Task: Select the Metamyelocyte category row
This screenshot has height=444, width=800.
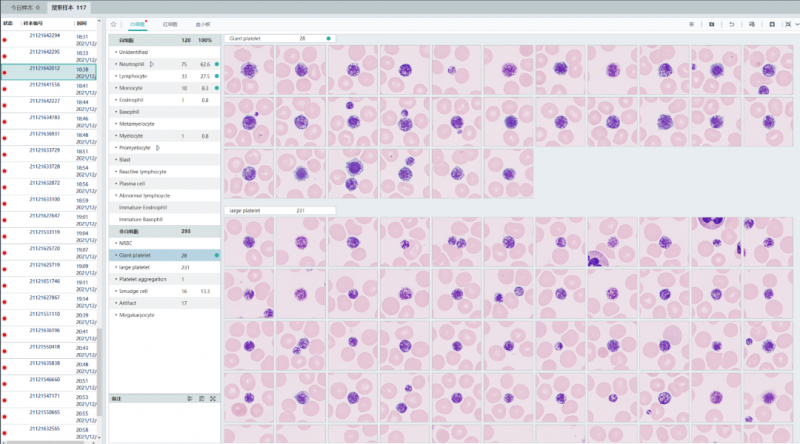Action: tap(164, 124)
